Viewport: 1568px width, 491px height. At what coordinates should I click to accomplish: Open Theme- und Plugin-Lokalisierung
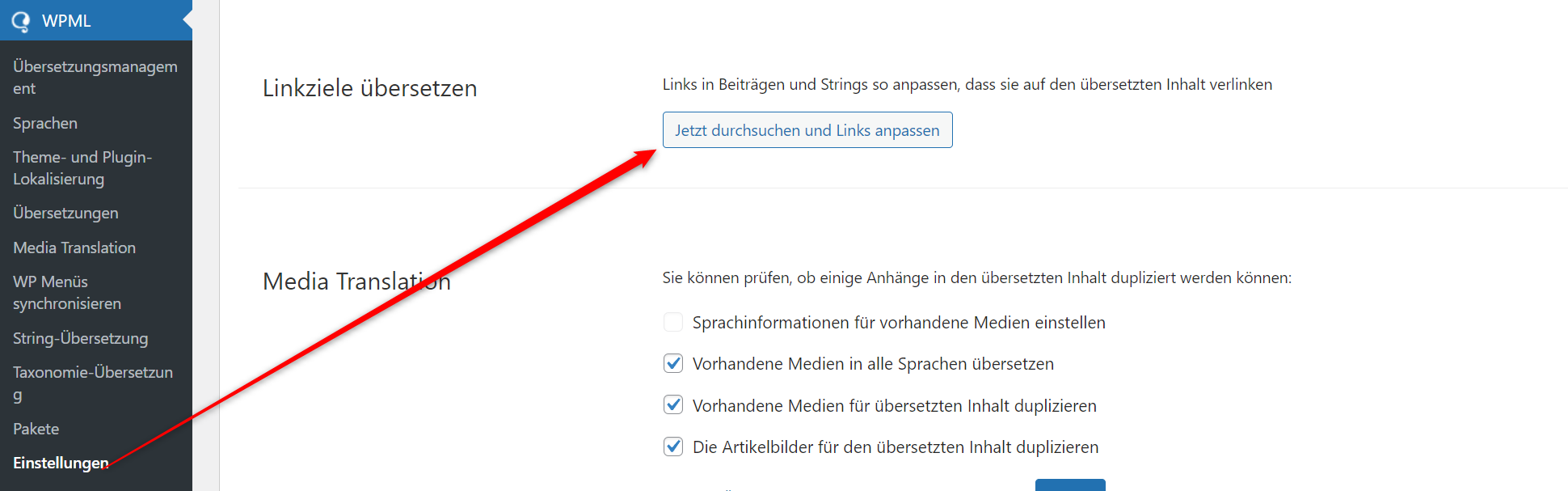pos(82,168)
